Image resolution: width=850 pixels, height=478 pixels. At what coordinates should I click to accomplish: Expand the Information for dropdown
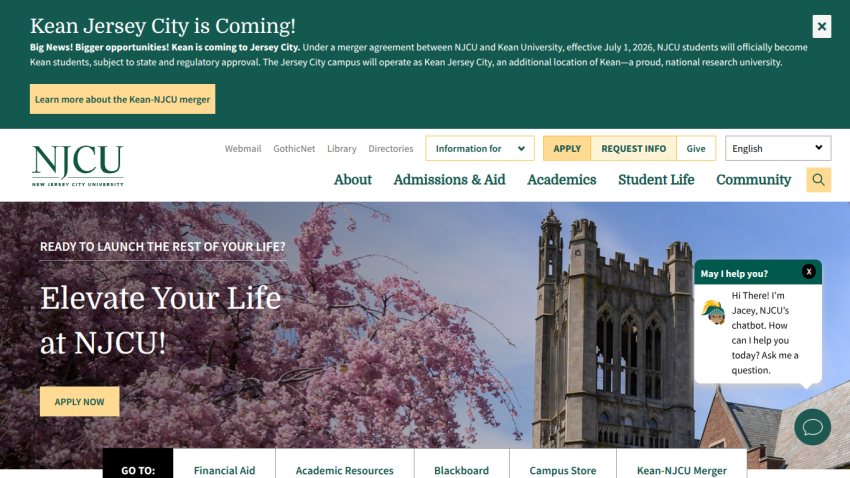point(480,148)
